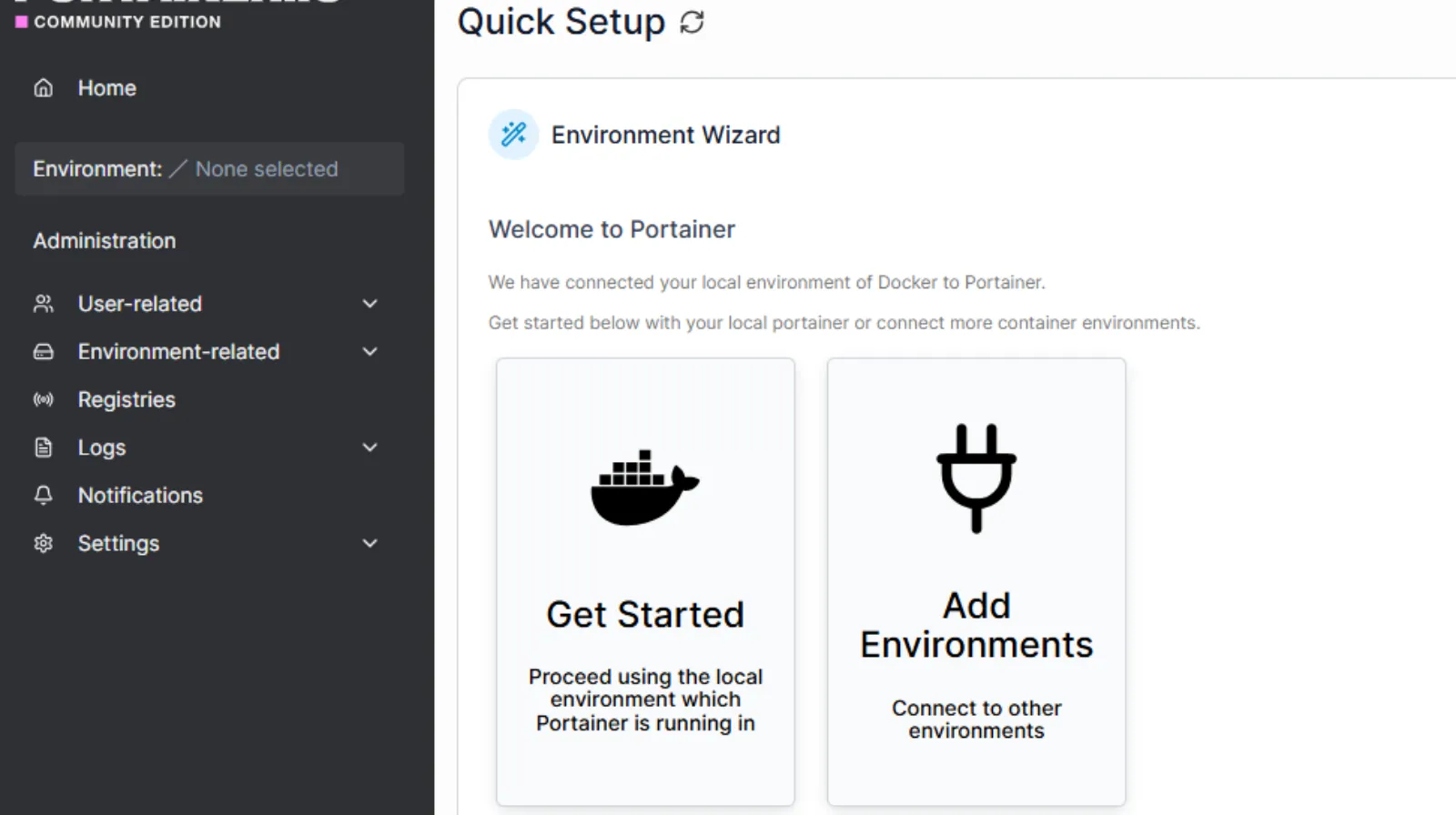Image resolution: width=1456 pixels, height=815 pixels.
Task: Expand the Settings menu chevron
Action: [x=369, y=544]
